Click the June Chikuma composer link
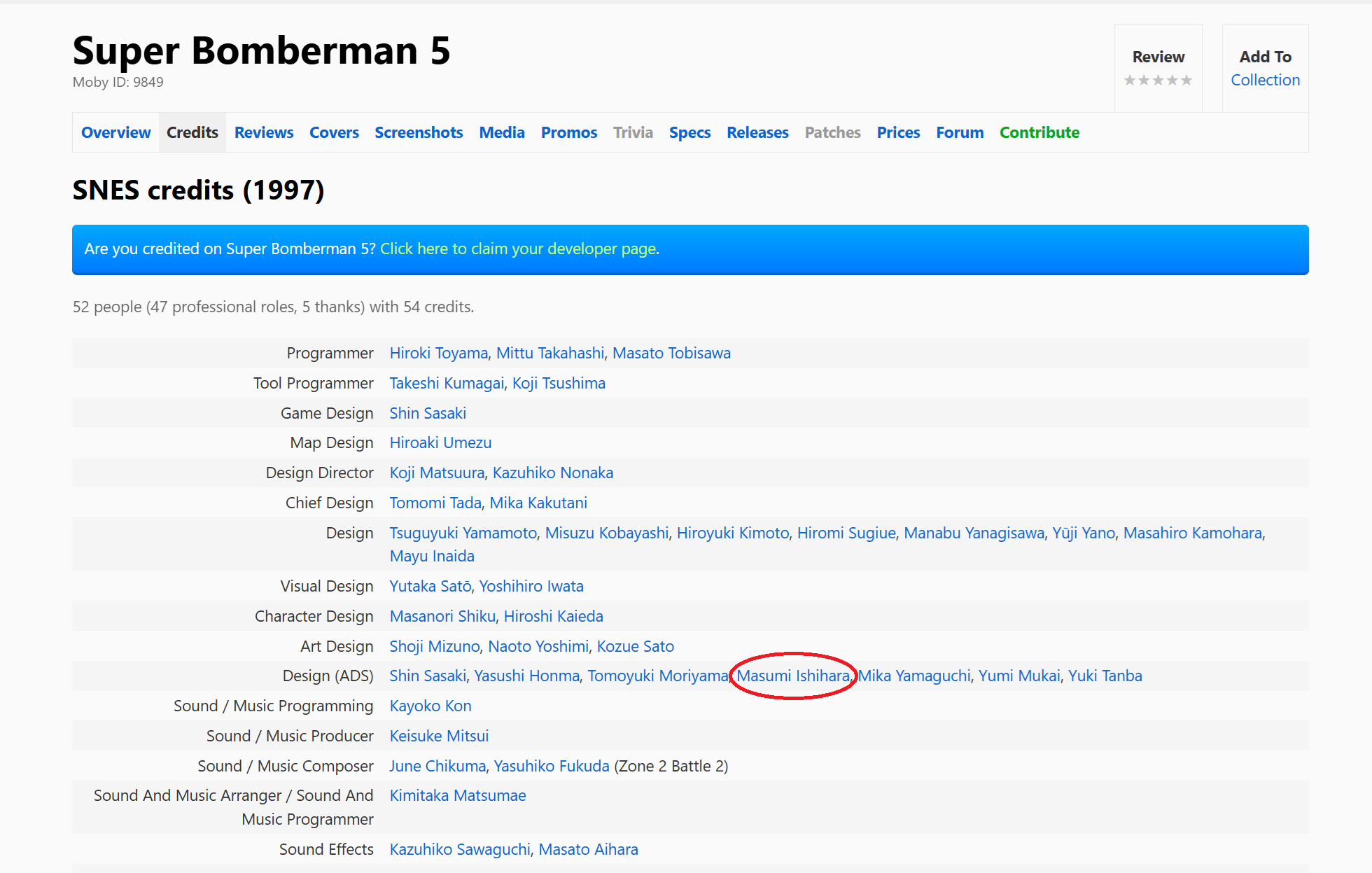 [437, 766]
